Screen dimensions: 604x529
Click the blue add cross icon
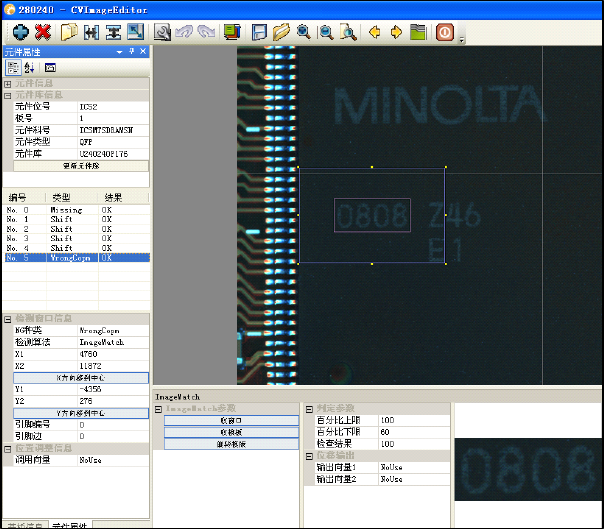tap(20, 32)
